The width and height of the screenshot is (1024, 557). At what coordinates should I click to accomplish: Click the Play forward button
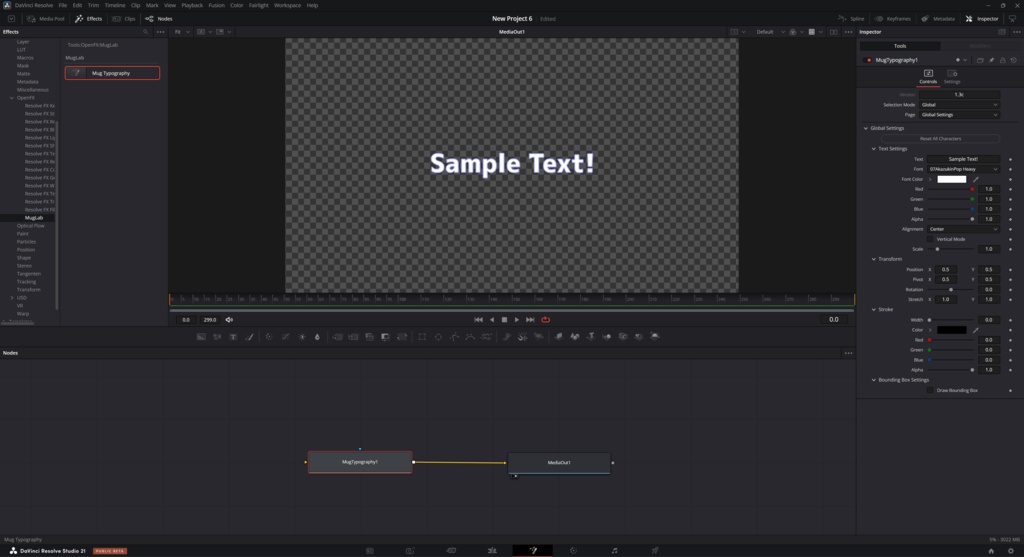click(x=517, y=320)
